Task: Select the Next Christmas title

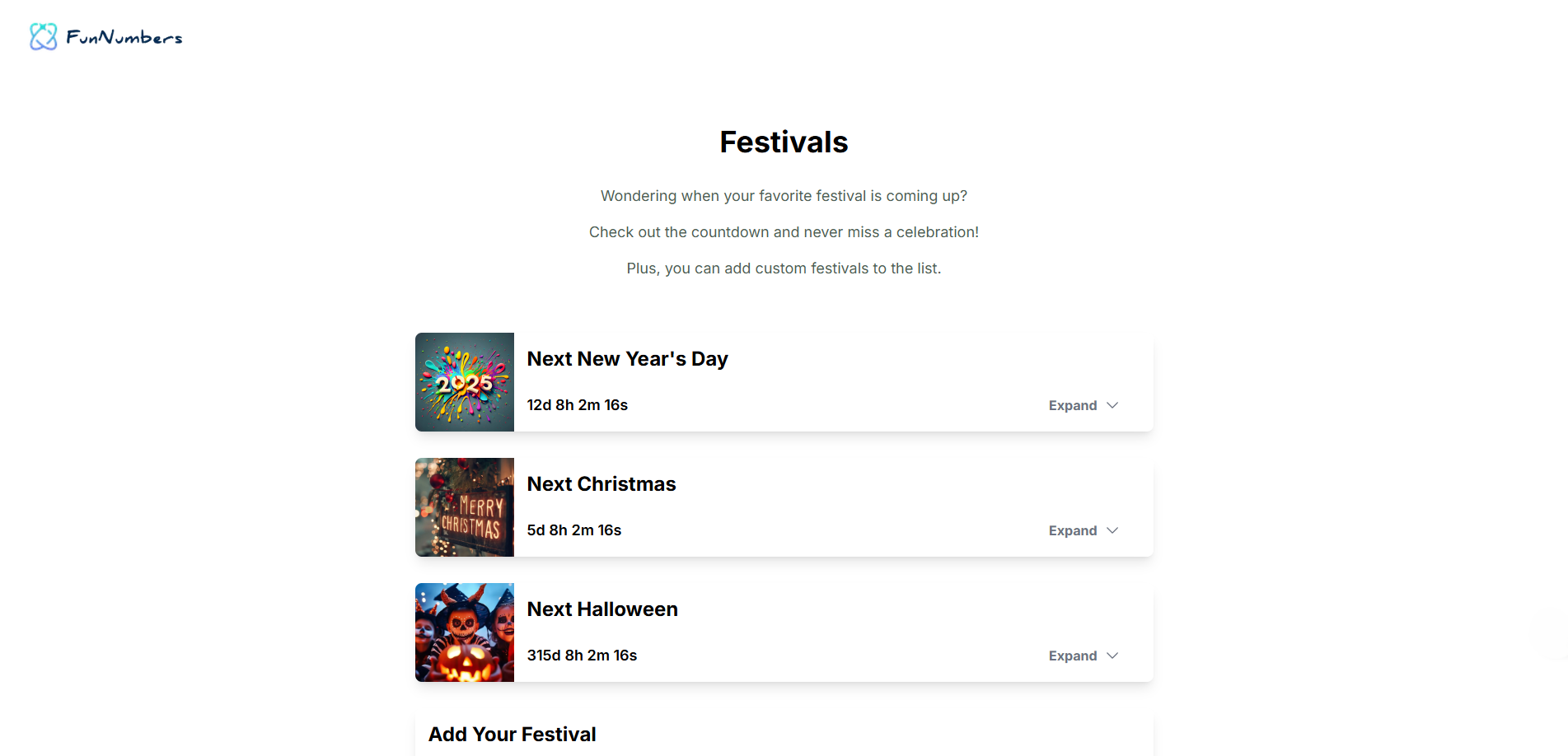Action: [x=601, y=484]
